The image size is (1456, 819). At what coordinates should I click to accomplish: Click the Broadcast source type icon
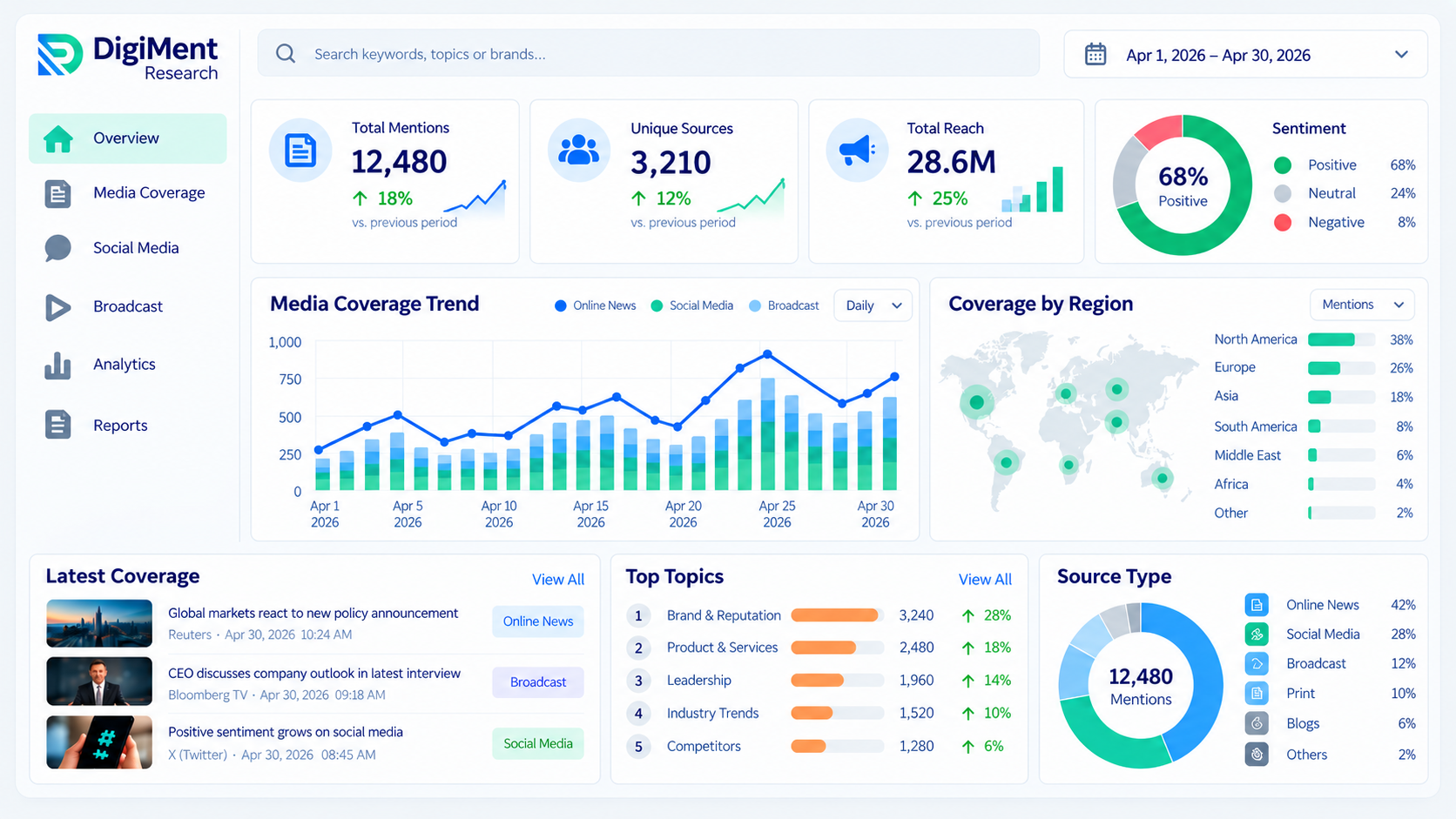click(x=1257, y=664)
